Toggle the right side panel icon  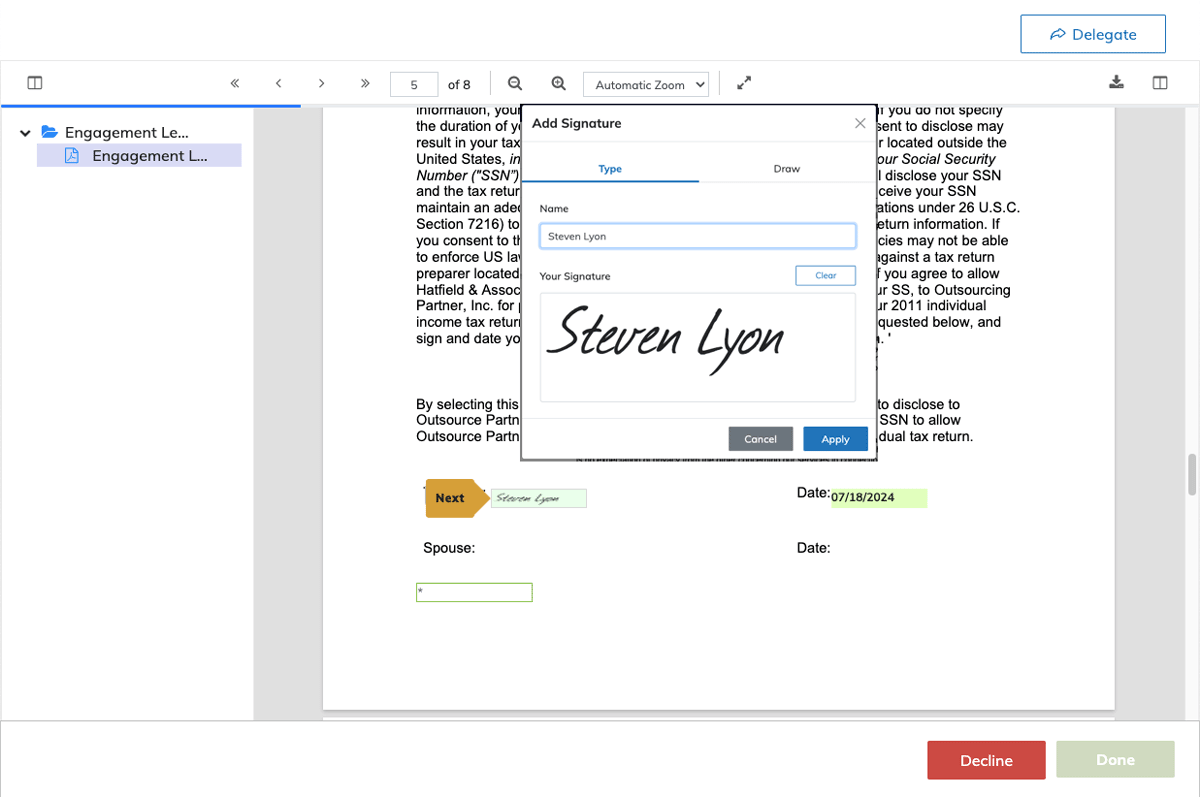pyautogui.click(x=1160, y=84)
